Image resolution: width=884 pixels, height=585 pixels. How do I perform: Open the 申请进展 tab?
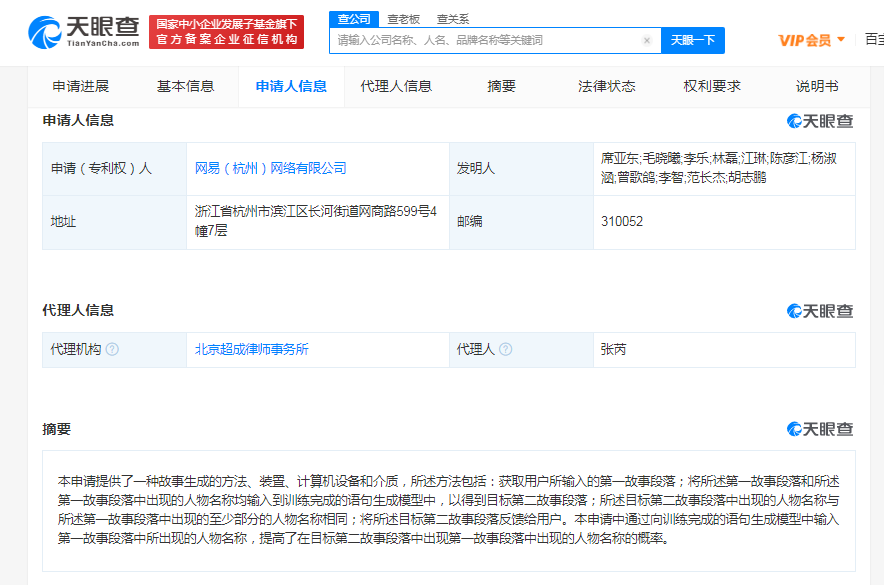click(80, 86)
